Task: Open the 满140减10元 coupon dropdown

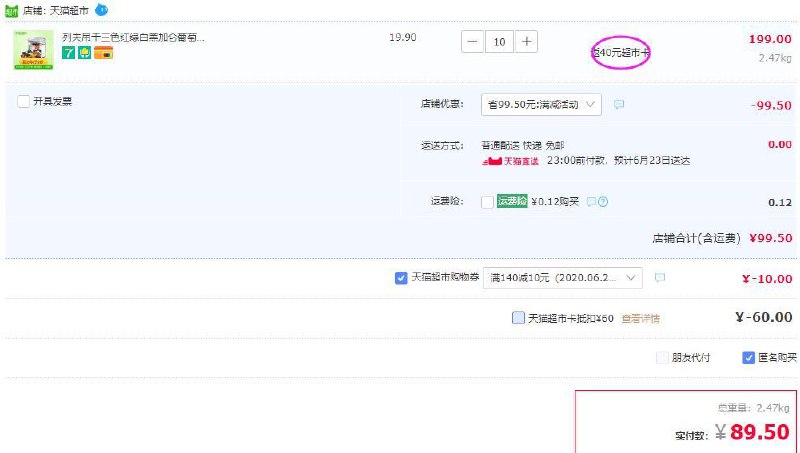Action: click(562, 278)
